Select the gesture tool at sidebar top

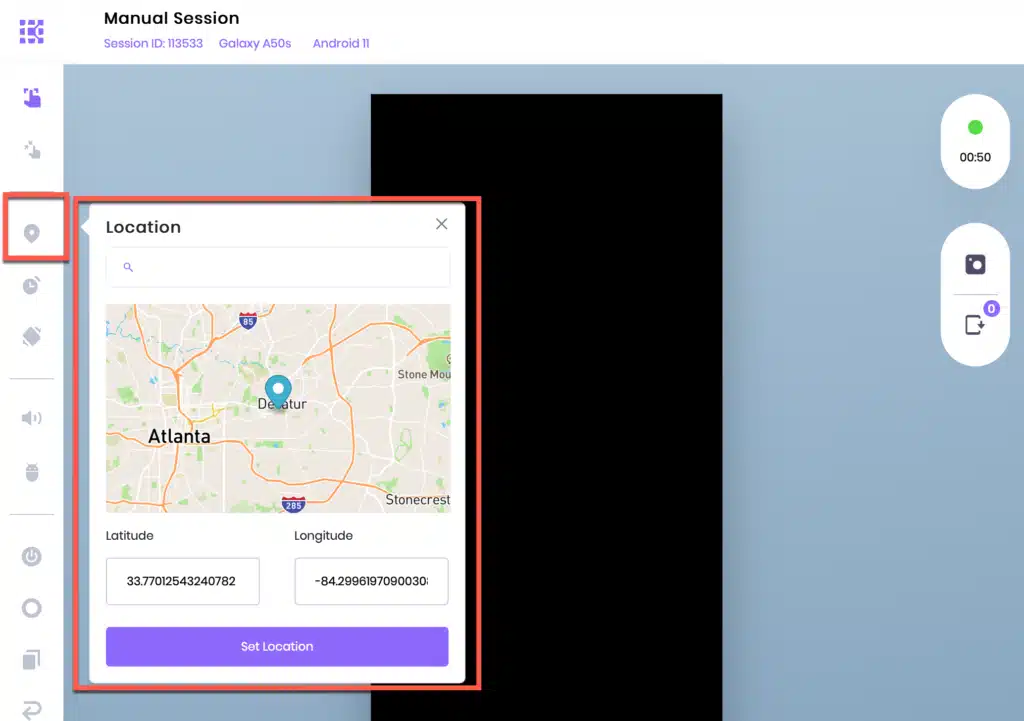pos(32,98)
